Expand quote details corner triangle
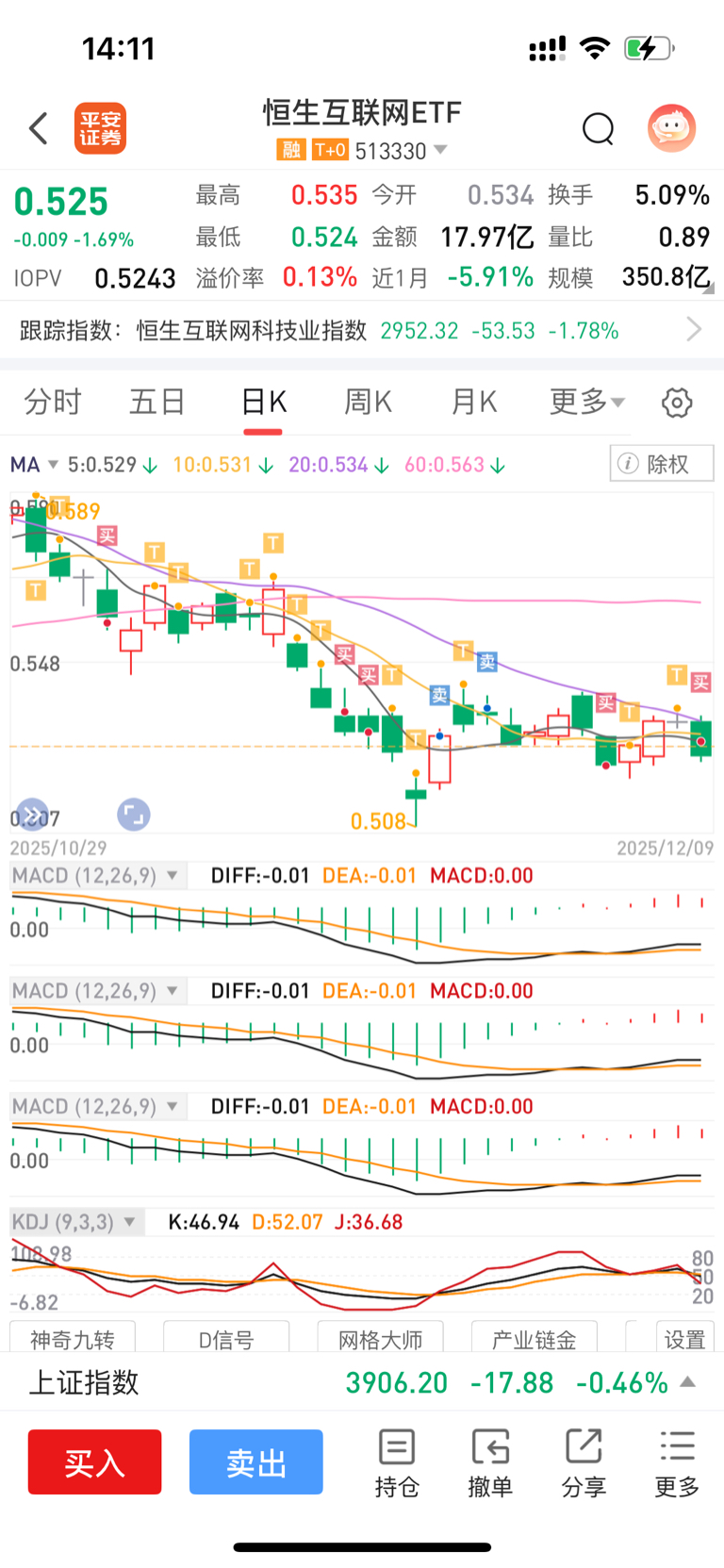The width and height of the screenshot is (724, 1568). point(709,289)
